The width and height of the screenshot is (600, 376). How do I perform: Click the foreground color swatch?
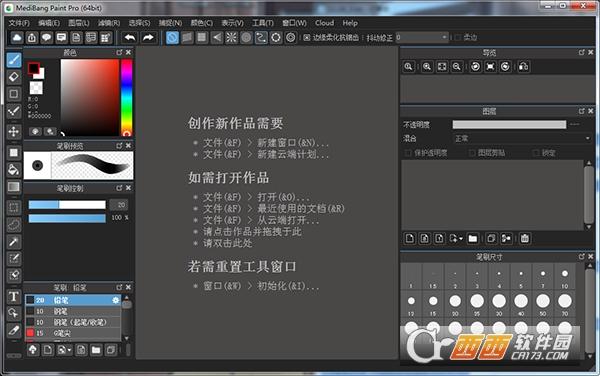(33, 68)
